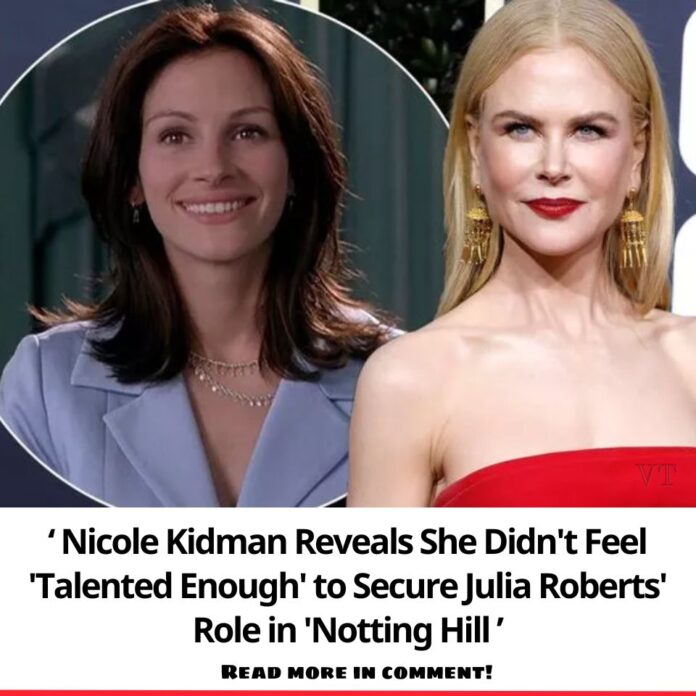Click 'Read more in comment!' text
Viewport: 696px width, 696px height.
coord(356,672)
